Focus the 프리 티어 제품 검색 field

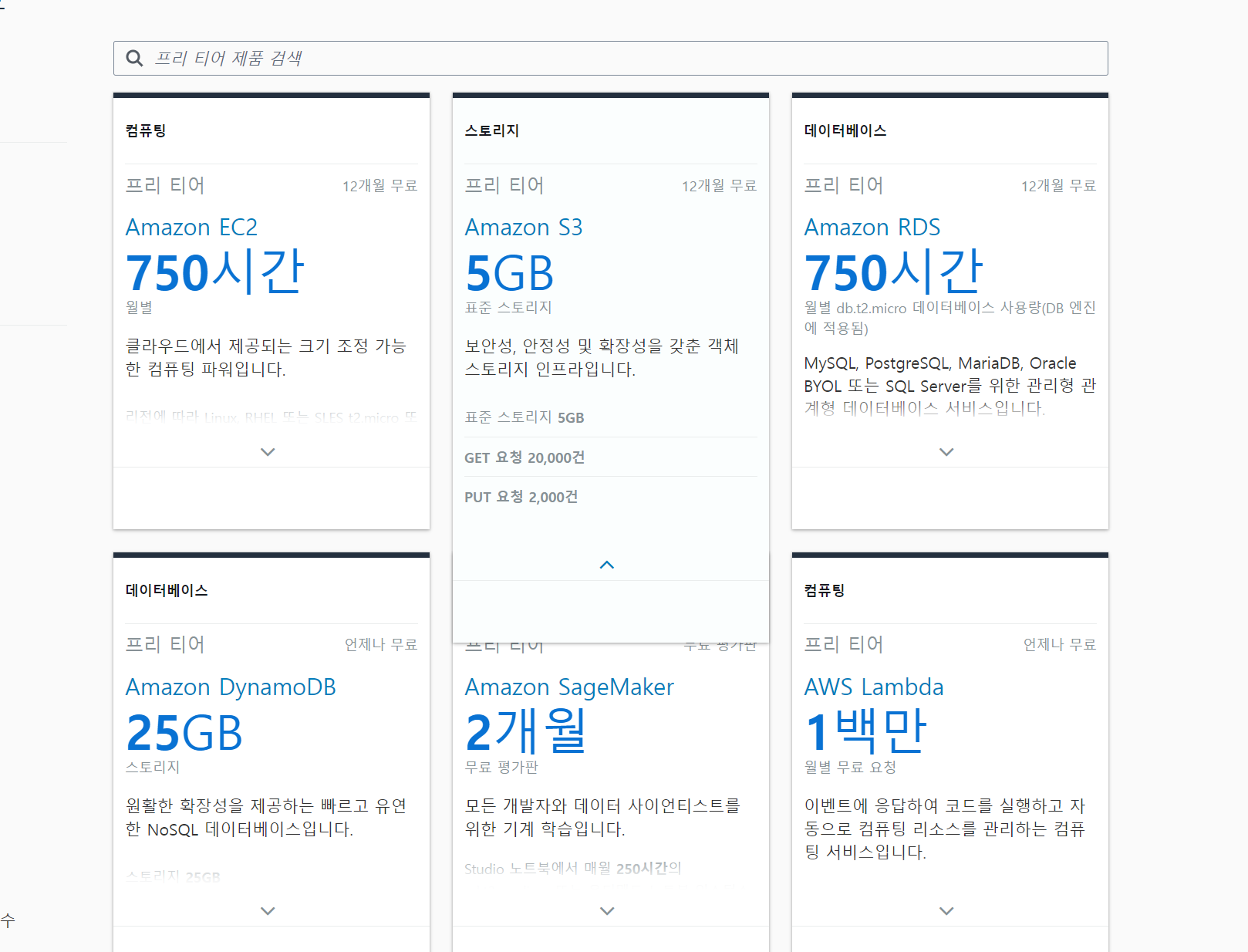pos(610,59)
